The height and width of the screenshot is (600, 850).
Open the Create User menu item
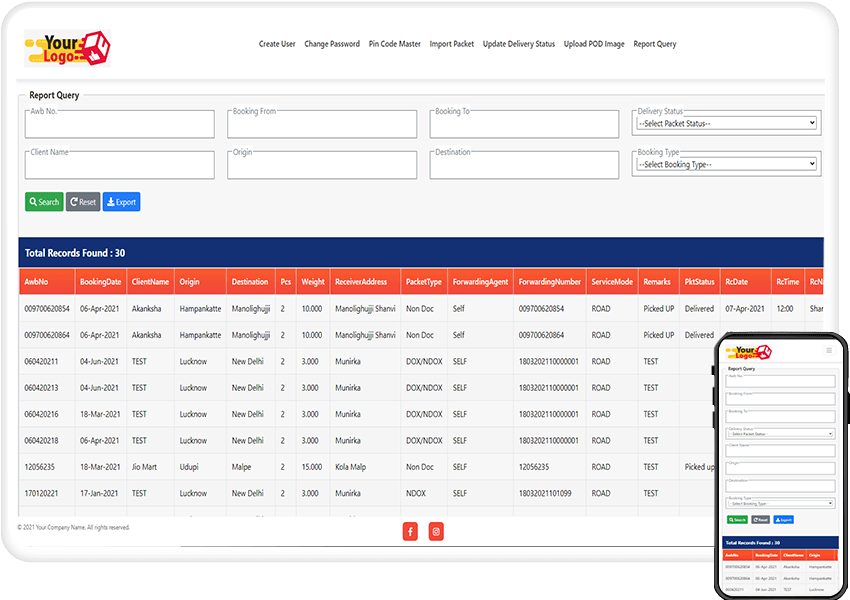(x=277, y=44)
